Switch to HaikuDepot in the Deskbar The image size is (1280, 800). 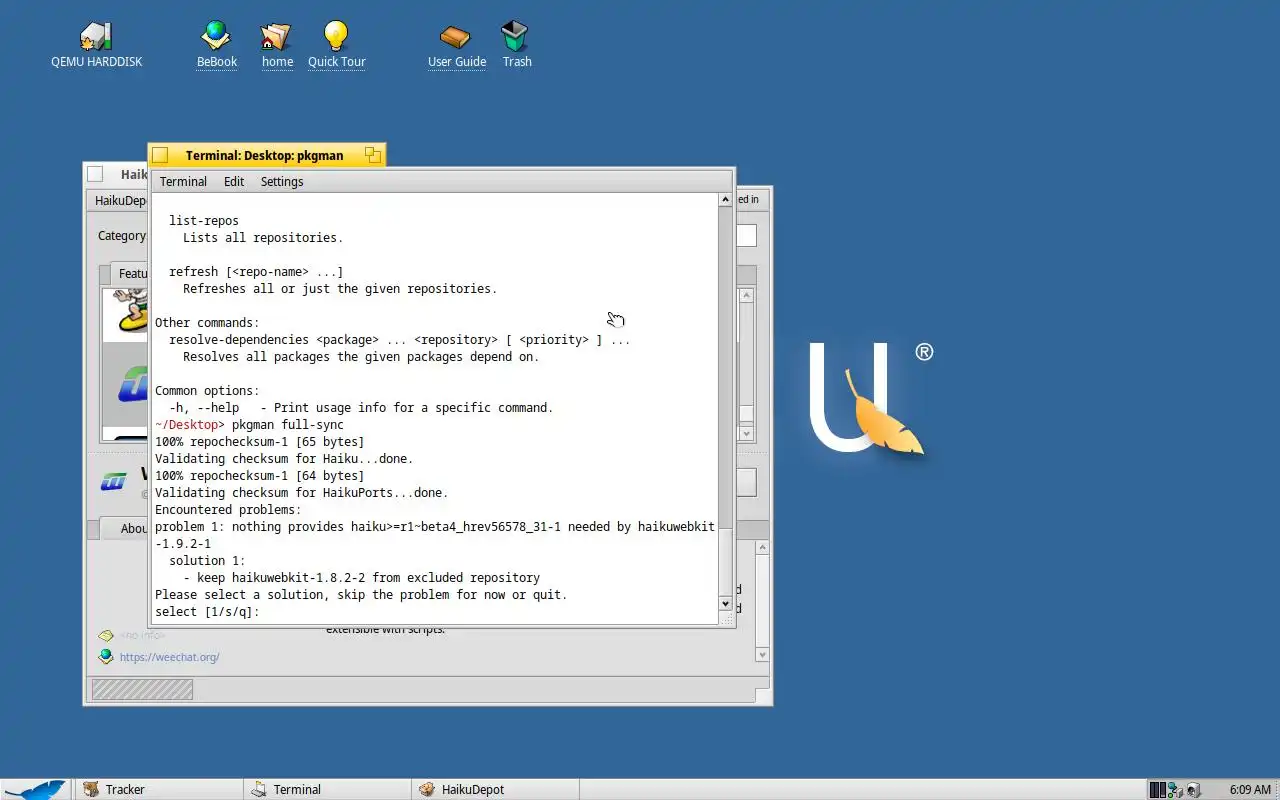[495, 789]
